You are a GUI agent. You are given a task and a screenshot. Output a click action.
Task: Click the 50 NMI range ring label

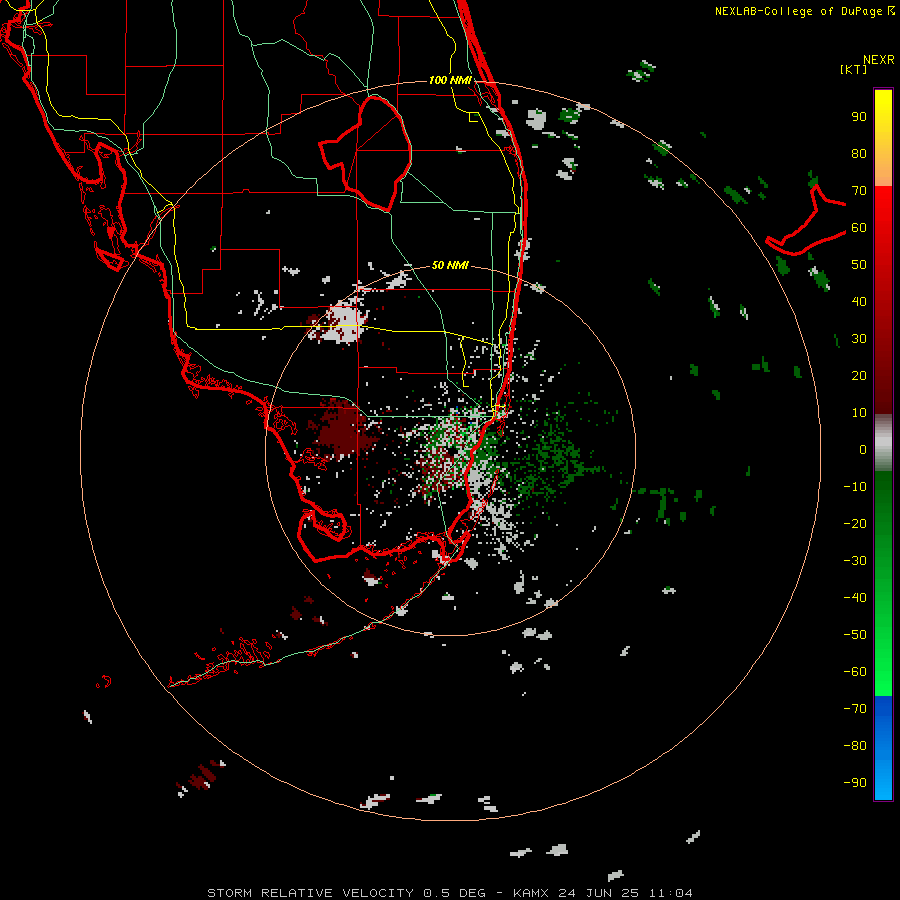coord(450,265)
